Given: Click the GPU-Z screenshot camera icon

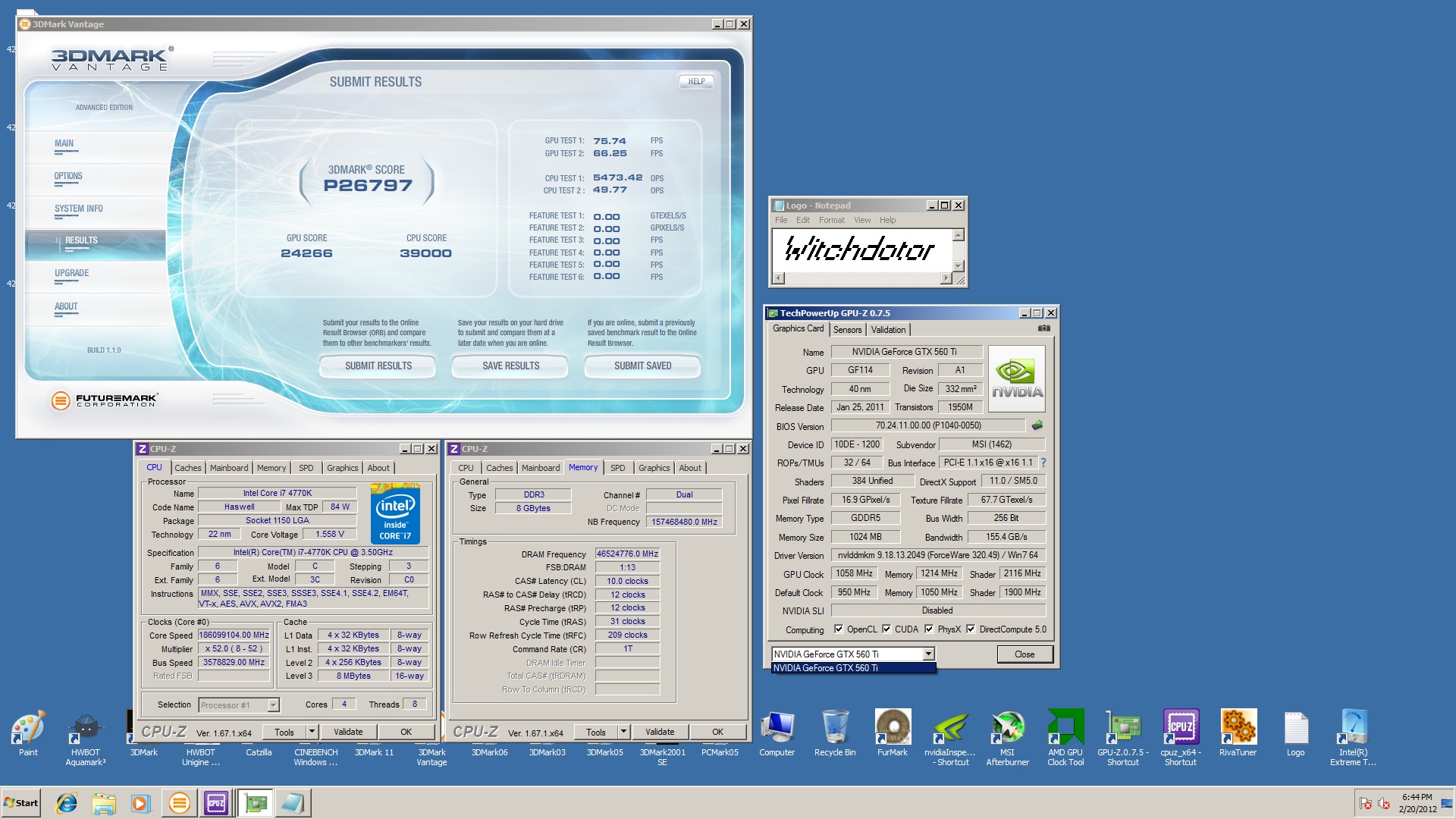Looking at the screenshot, I should (x=1043, y=328).
